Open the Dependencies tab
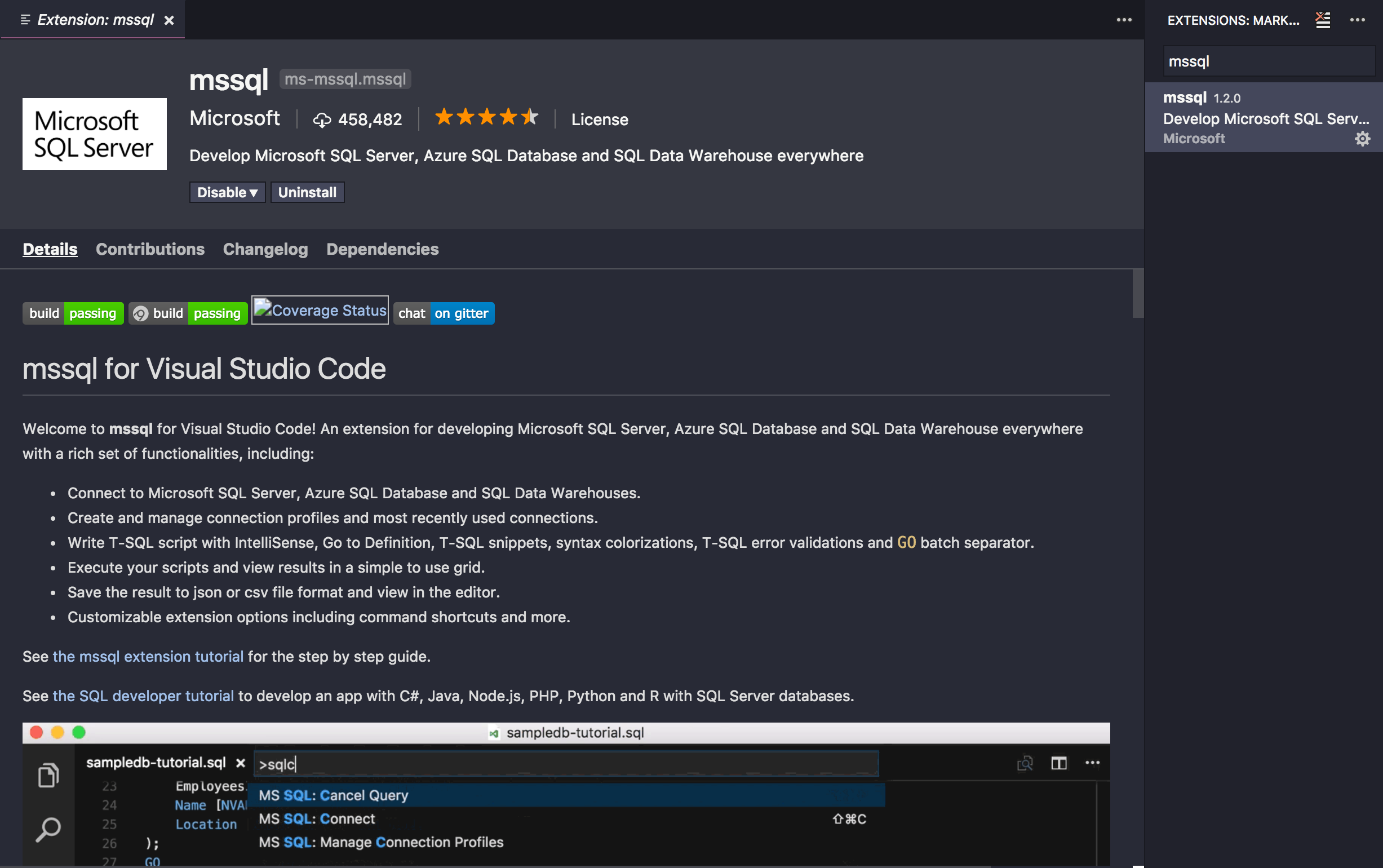The height and width of the screenshot is (868, 1383). click(x=382, y=249)
